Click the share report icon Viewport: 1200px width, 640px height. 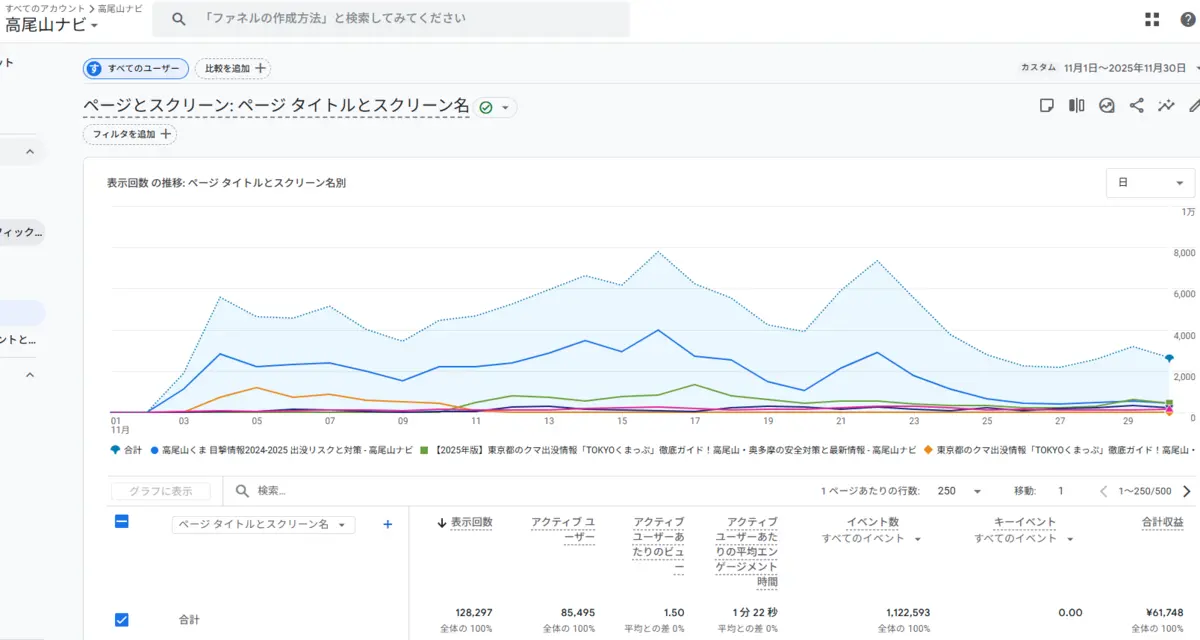pyautogui.click(x=1137, y=105)
